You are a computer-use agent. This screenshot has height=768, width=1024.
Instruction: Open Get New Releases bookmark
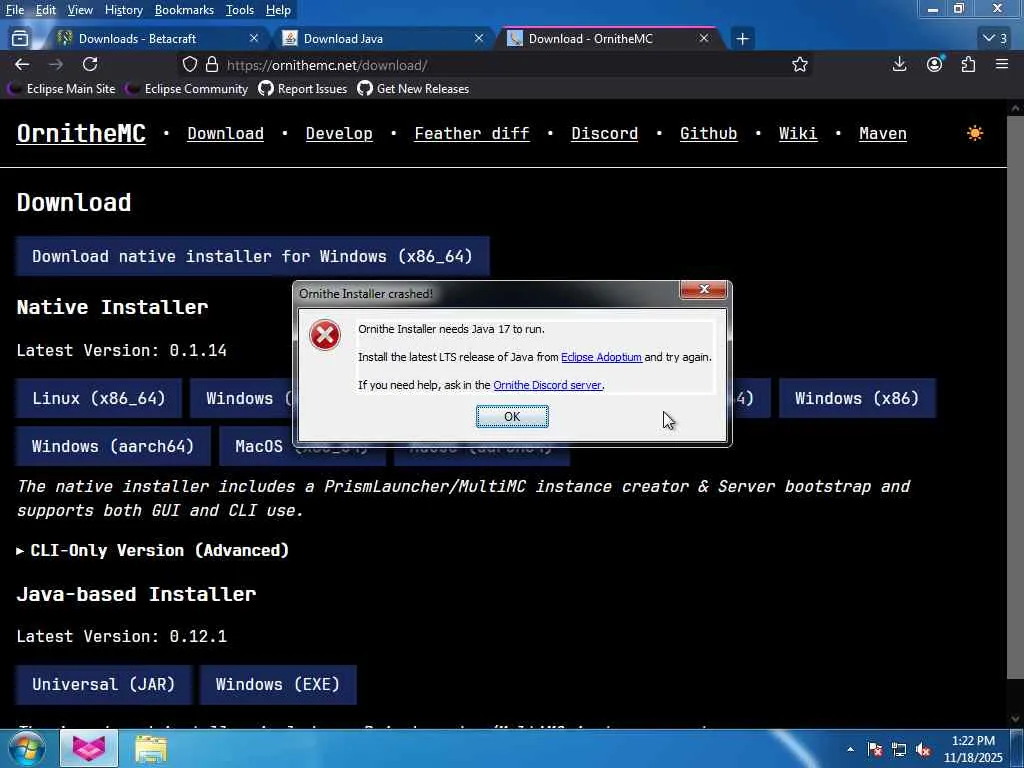413,89
